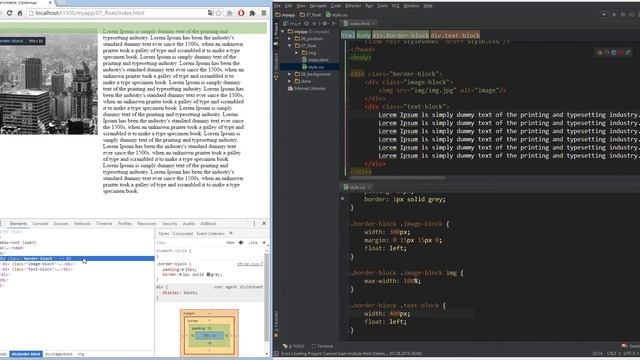Click the styles Filter field

[x=189, y=243]
